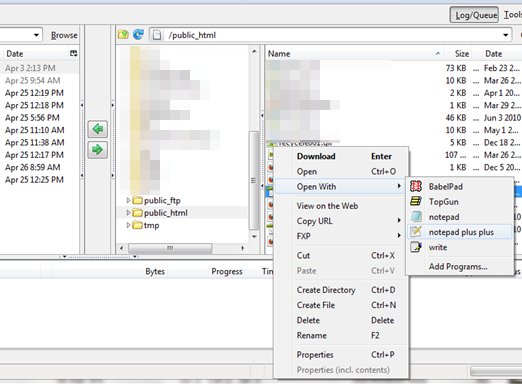Choose Download from the context menu

pos(341,156)
